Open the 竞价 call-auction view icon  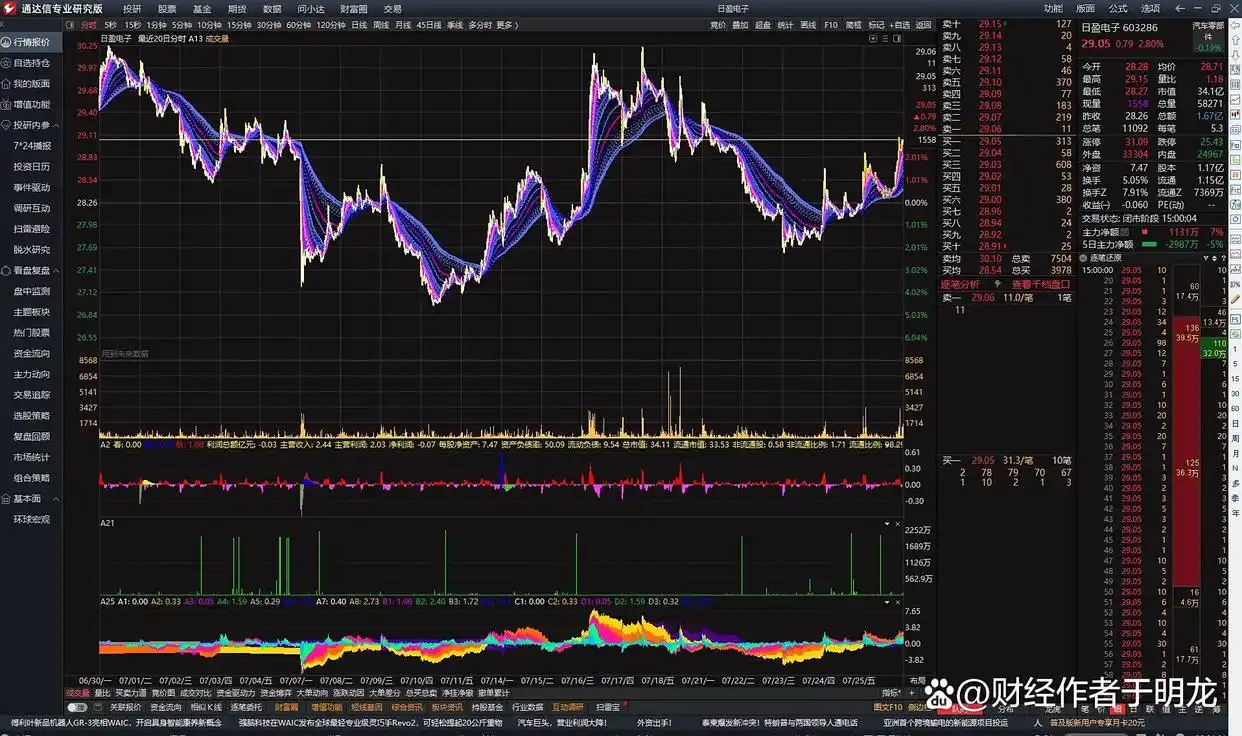[x=718, y=26]
